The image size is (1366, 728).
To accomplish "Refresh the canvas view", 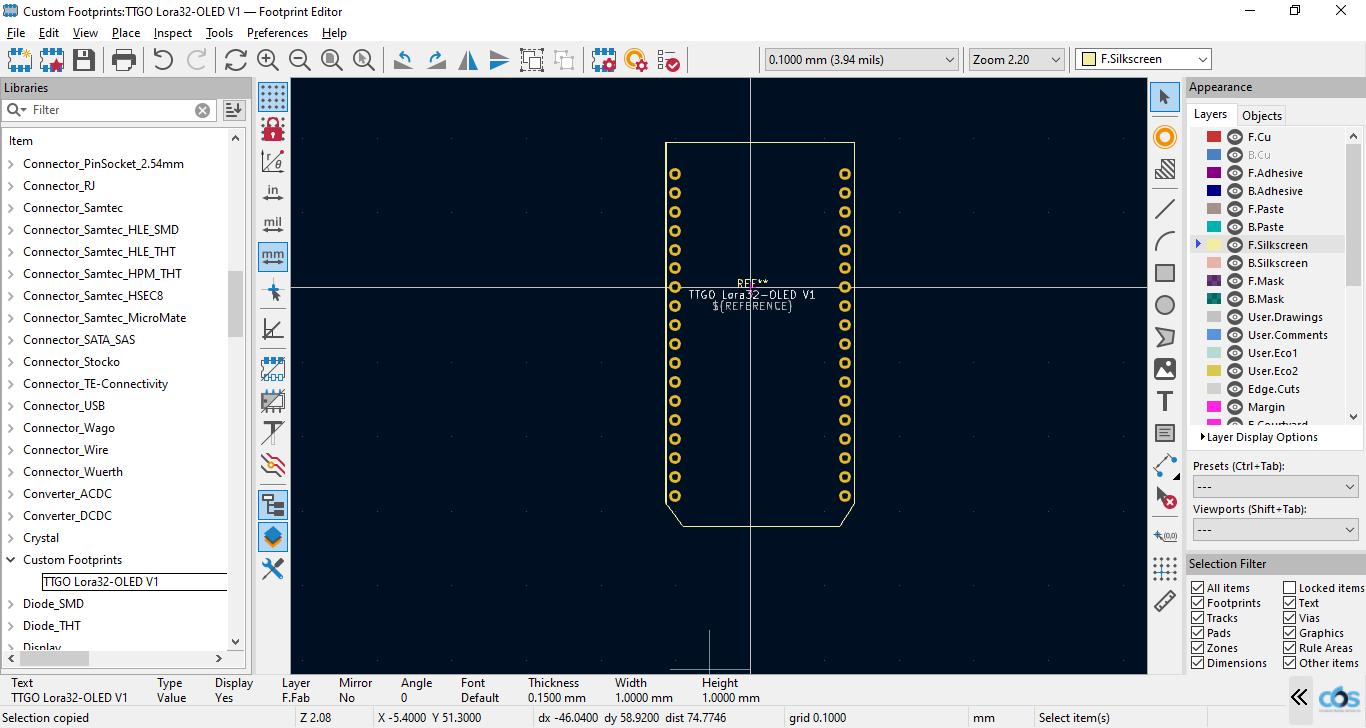I will click(235, 60).
